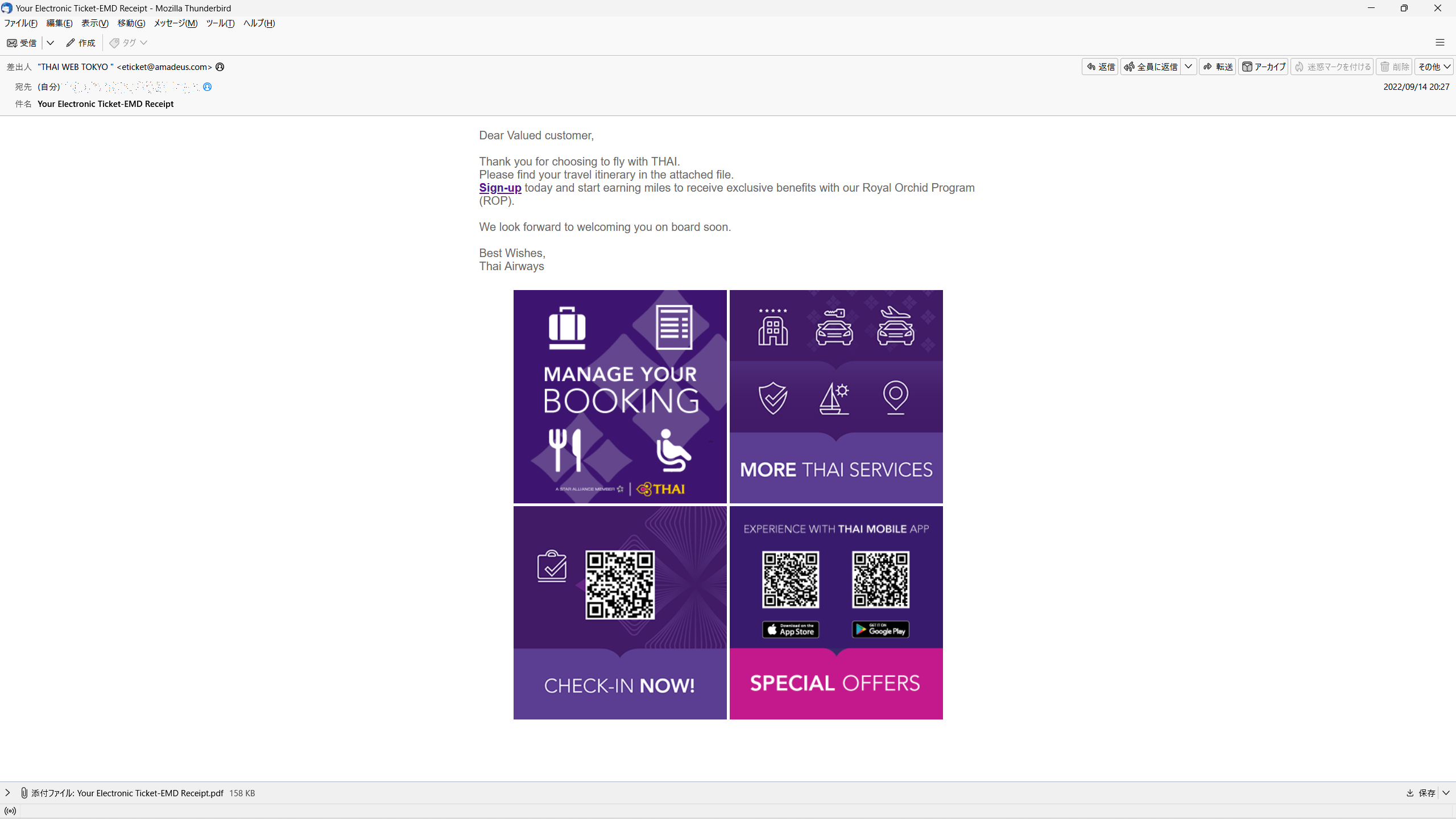Click the check-in QR code
Viewport: 1456px width, 819px height.
620,585
